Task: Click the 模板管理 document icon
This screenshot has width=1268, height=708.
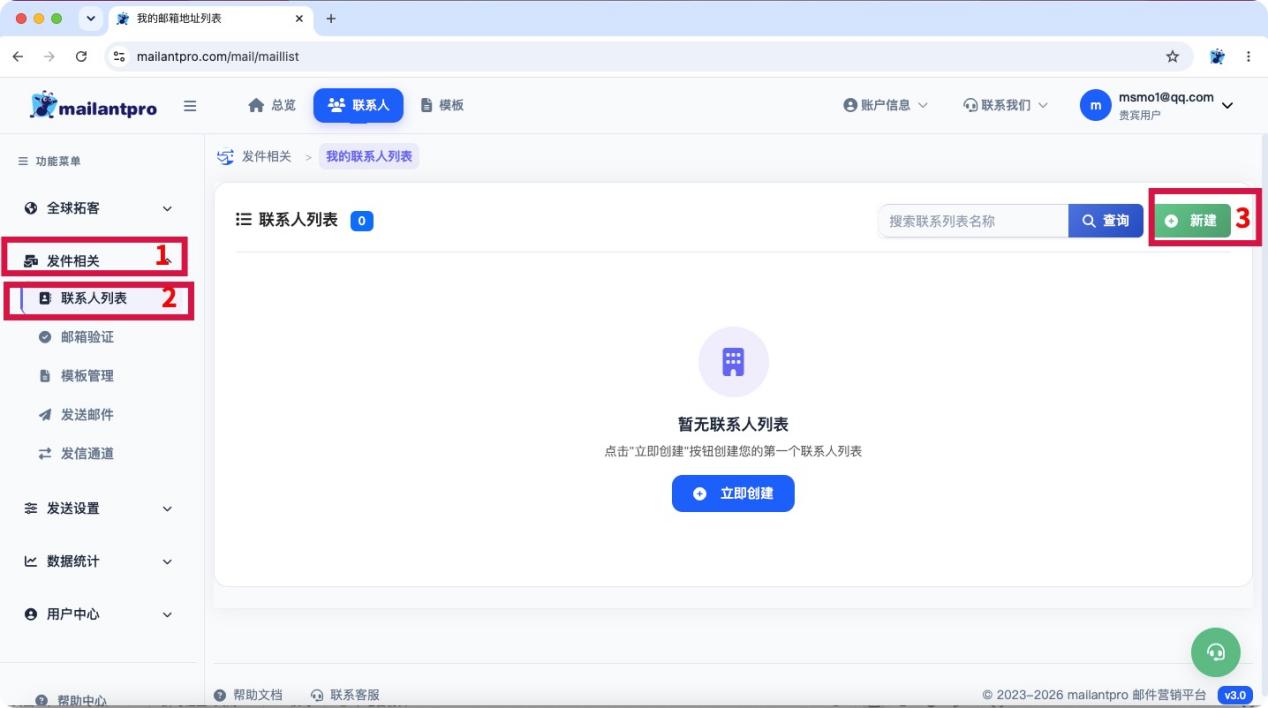Action: [x=45, y=376]
